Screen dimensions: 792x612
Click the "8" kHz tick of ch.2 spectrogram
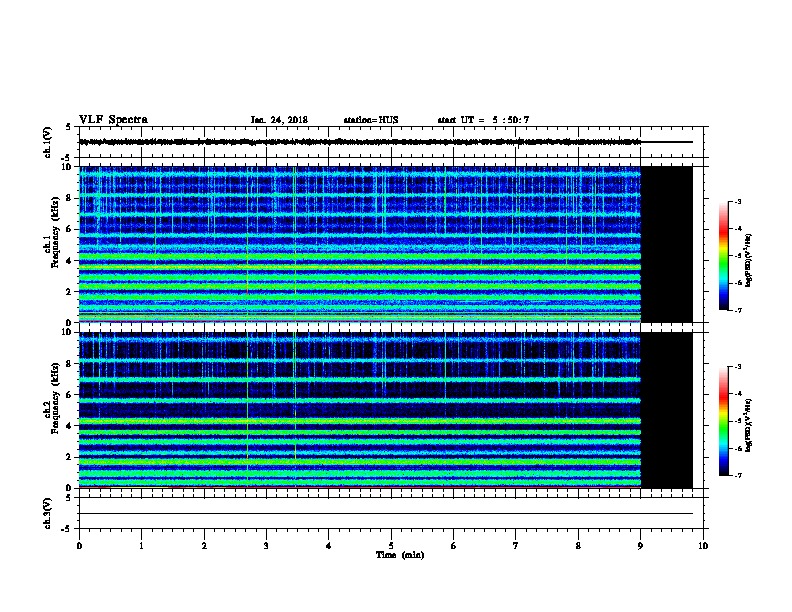coord(69,364)
